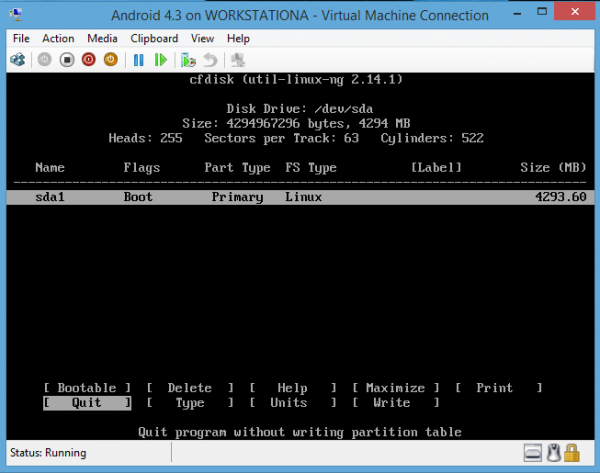The height and width of the screenshot is (473, 600).
Task: Click the [Label] column header
Action: pyautogui.click(x=436, y=168)
